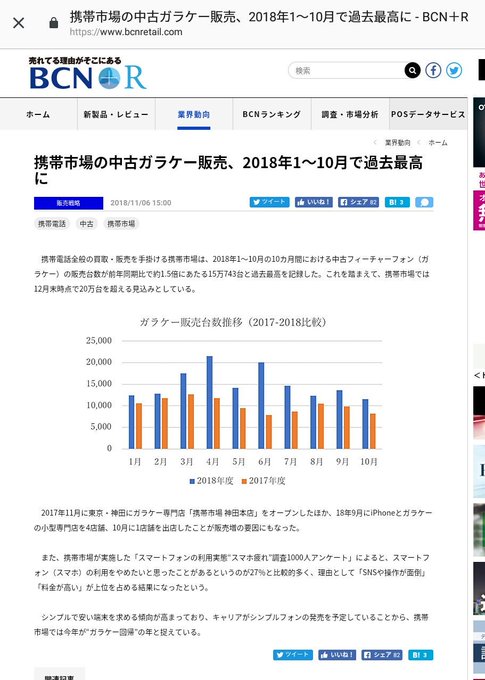Close the browser tab with the X icon

coord(19,23)
